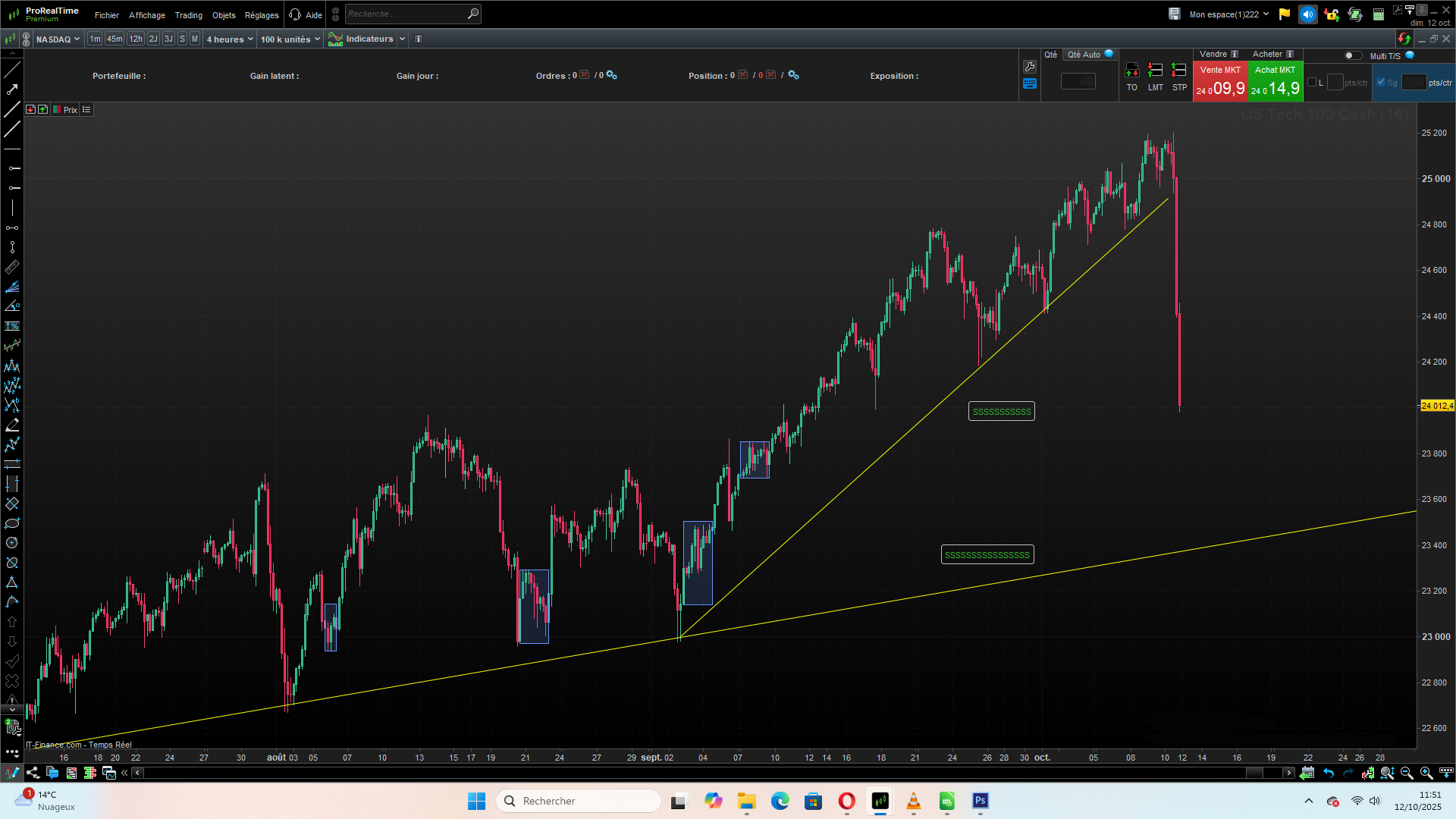Screen dimensions: 1456x819
Task: Open the wrench settings icon
Action: [x=1029, y=67]
